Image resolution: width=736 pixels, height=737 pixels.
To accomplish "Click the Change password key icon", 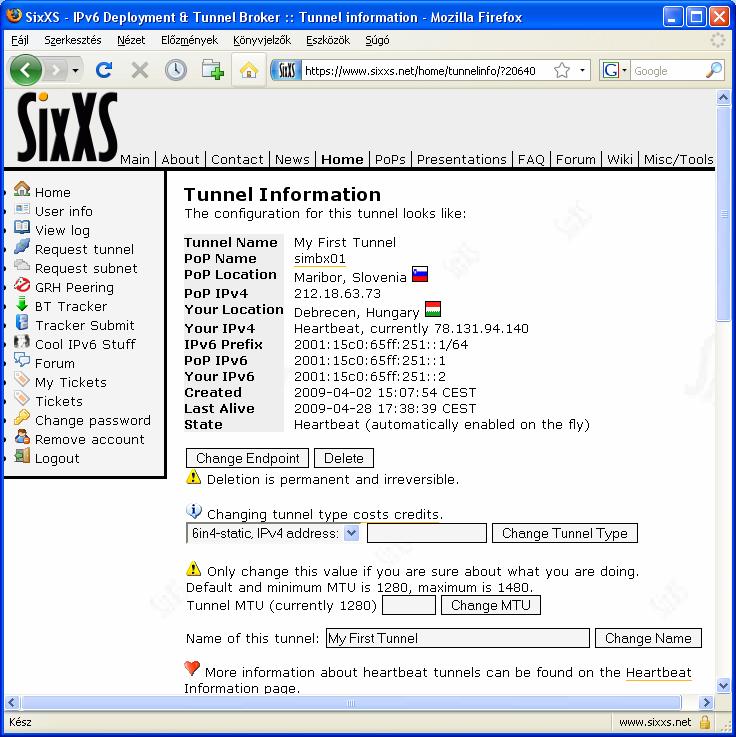I will click(x=22, y=417).
